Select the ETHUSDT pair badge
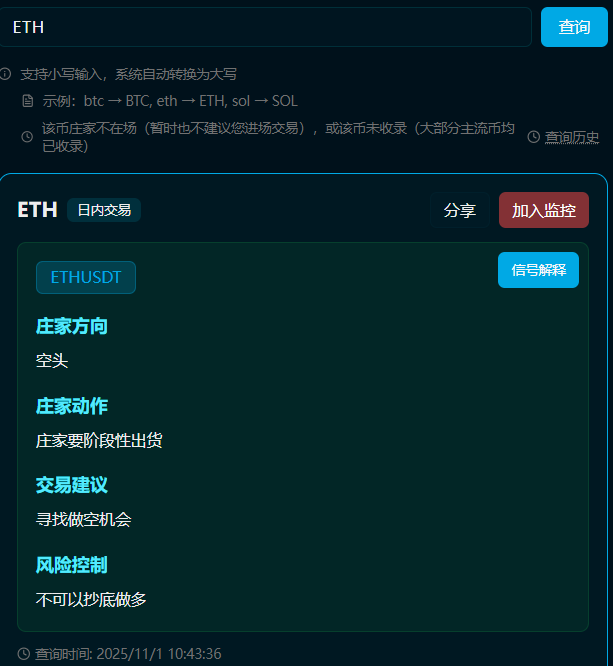613x666 pixels. (86, 277)
